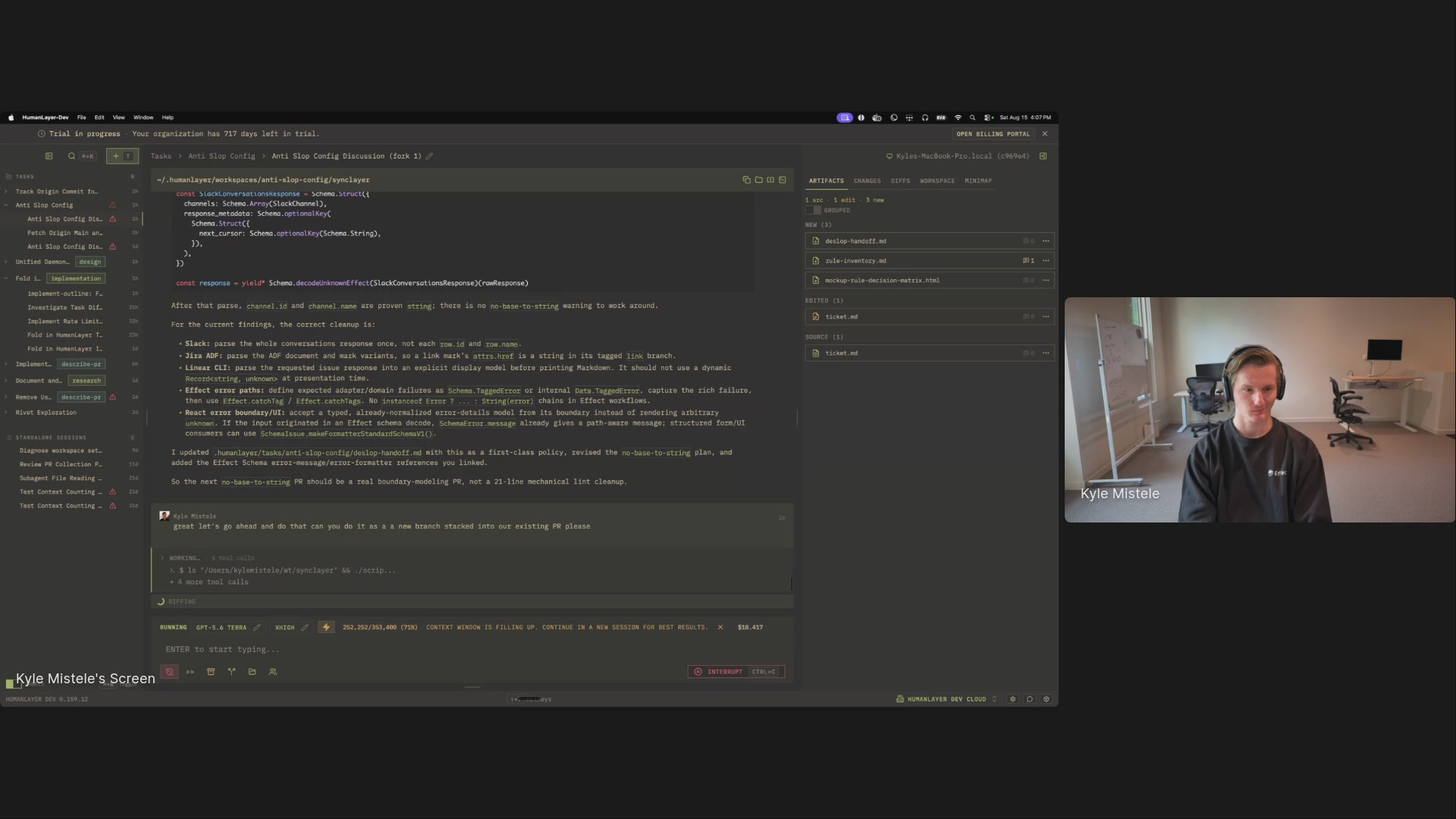
Task: Open terminal icon in path bar
Action: [783, 180]
